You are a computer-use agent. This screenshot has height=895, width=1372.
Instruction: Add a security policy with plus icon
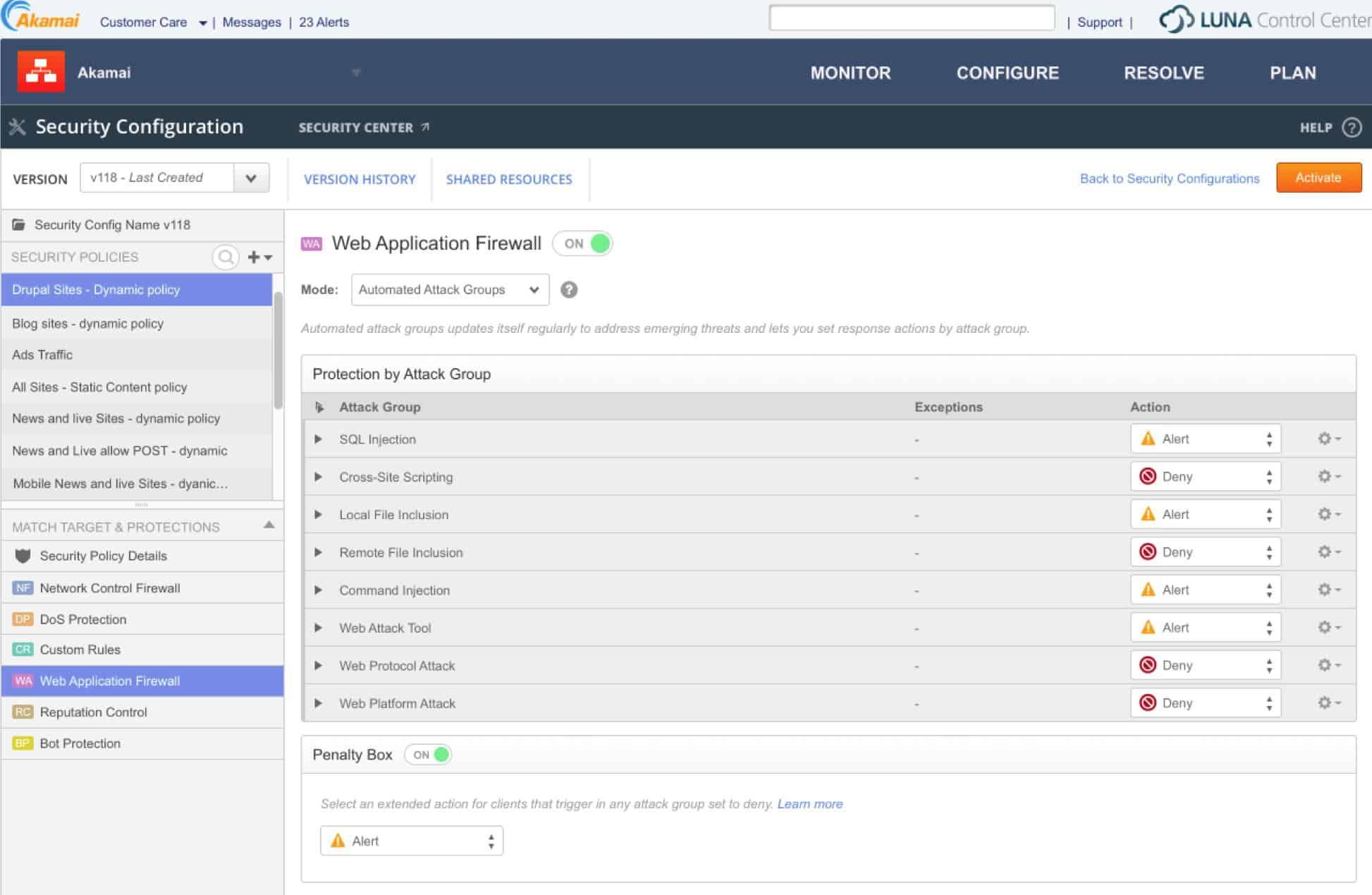click(259, 257)
